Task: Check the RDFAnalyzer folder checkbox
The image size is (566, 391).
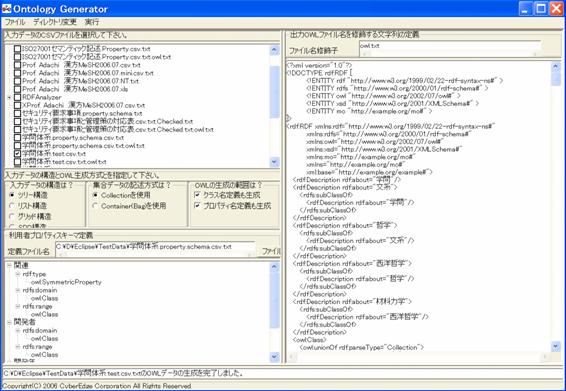Action: [17, 97]
